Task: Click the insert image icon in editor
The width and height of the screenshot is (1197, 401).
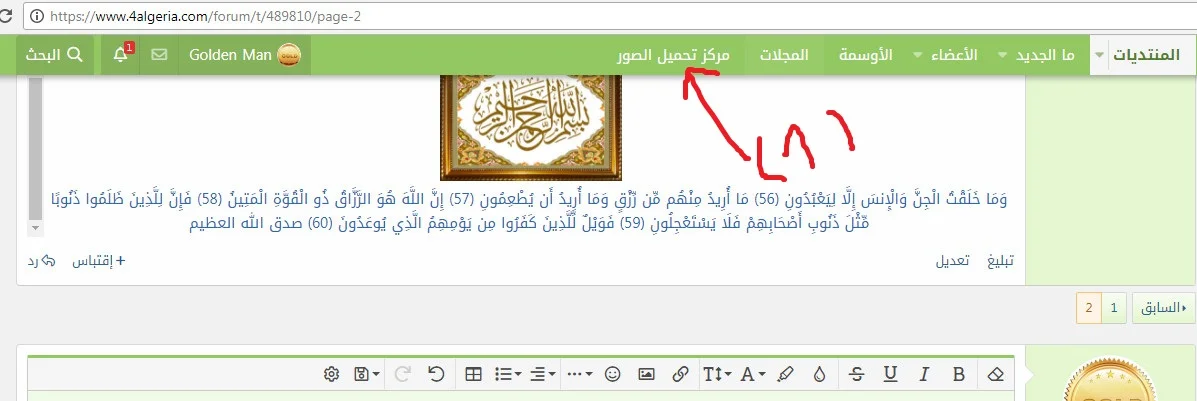Action: (646, 374)
